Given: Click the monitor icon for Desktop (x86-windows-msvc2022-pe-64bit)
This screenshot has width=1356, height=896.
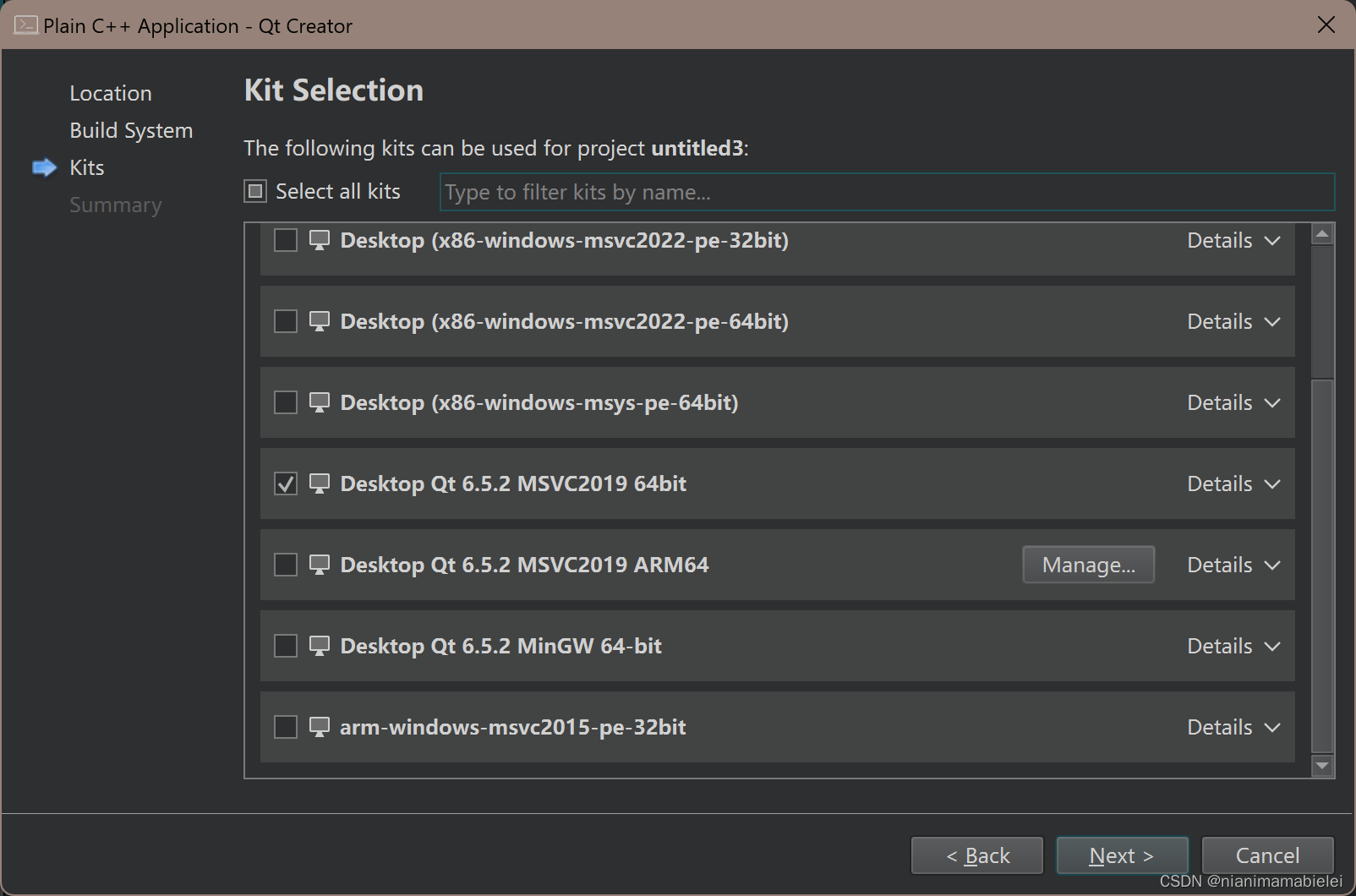Looking at the screenshot, I should tap(319, 321).
